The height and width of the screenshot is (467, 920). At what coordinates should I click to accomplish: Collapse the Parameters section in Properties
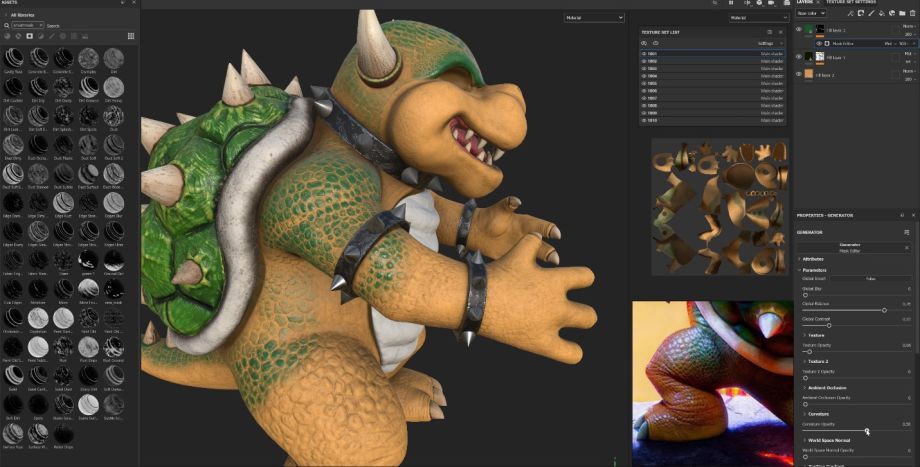801,270
